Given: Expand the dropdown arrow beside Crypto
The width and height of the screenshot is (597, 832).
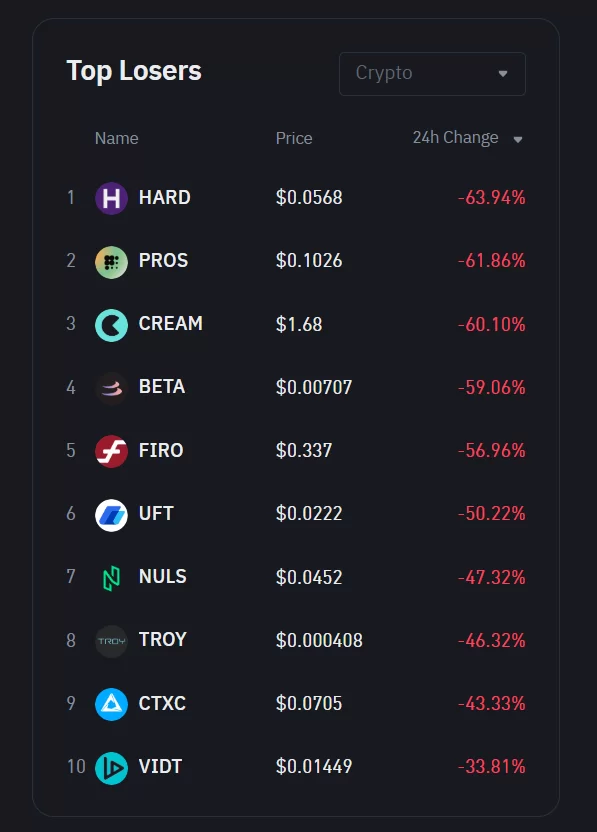Looking at the screenshot, I should 503,74.
